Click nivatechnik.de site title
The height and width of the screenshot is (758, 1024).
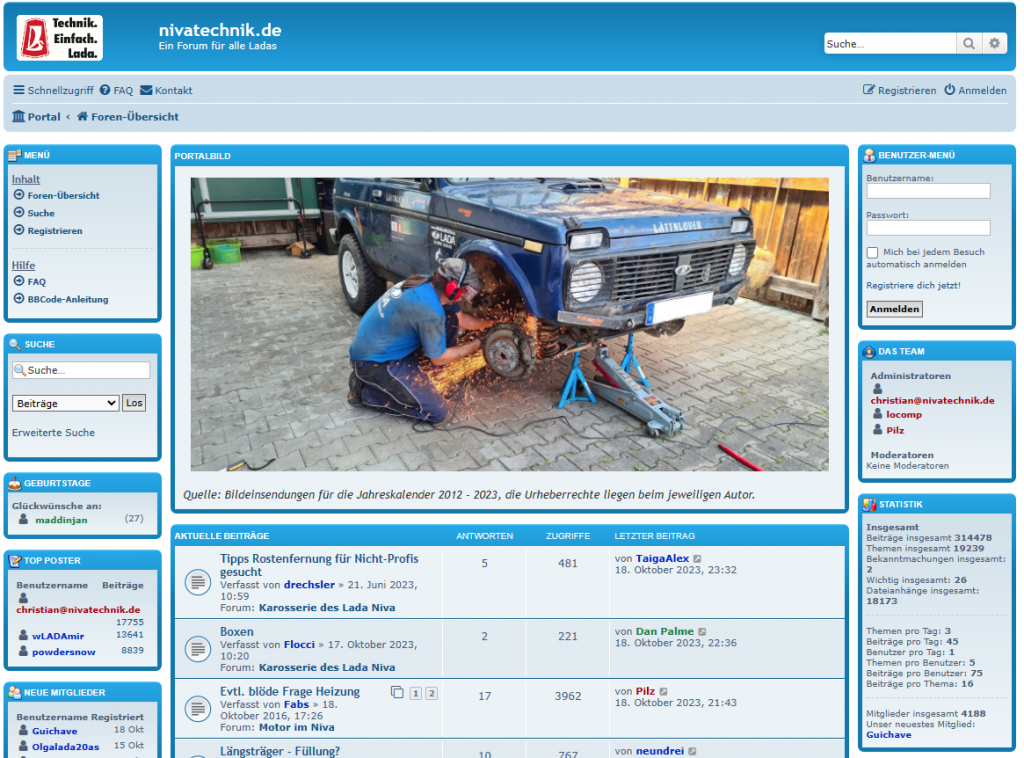pos(220,30)
